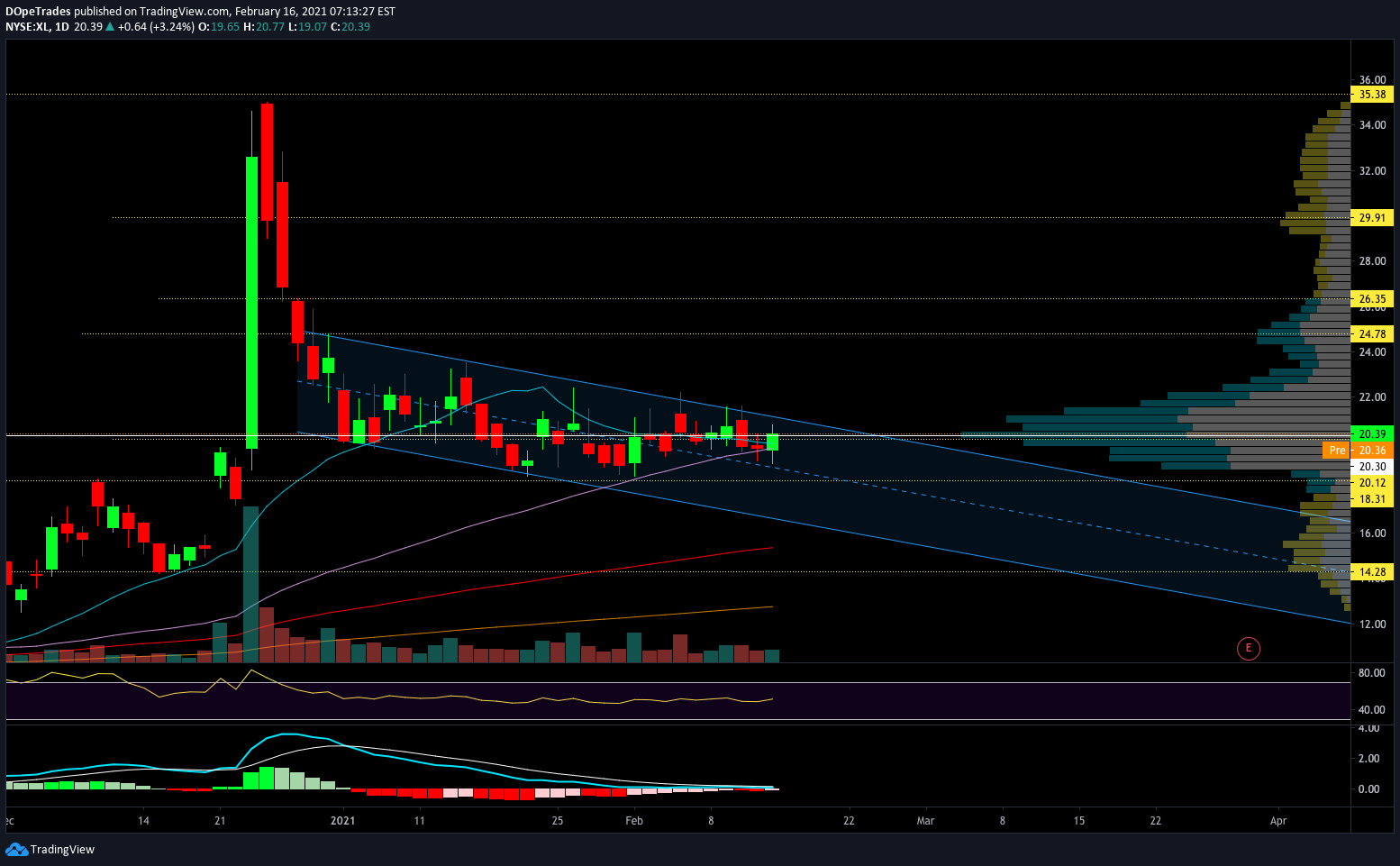Click the 36.00 price axis value
1400x866 pixels.
[1372, 80]
